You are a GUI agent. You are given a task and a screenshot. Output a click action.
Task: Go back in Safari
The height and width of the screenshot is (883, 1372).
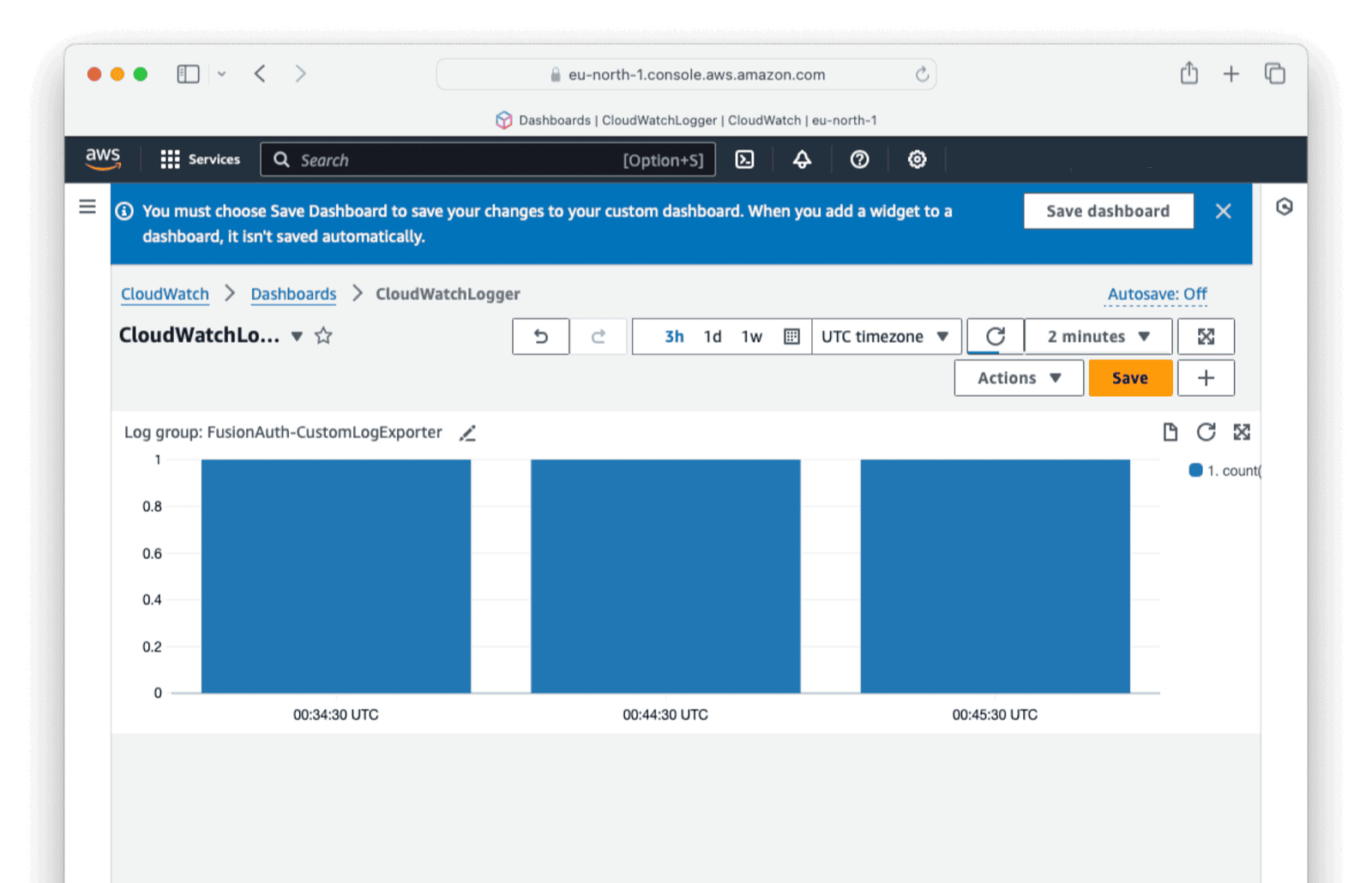pyautogui.click(x=260, y=74)
